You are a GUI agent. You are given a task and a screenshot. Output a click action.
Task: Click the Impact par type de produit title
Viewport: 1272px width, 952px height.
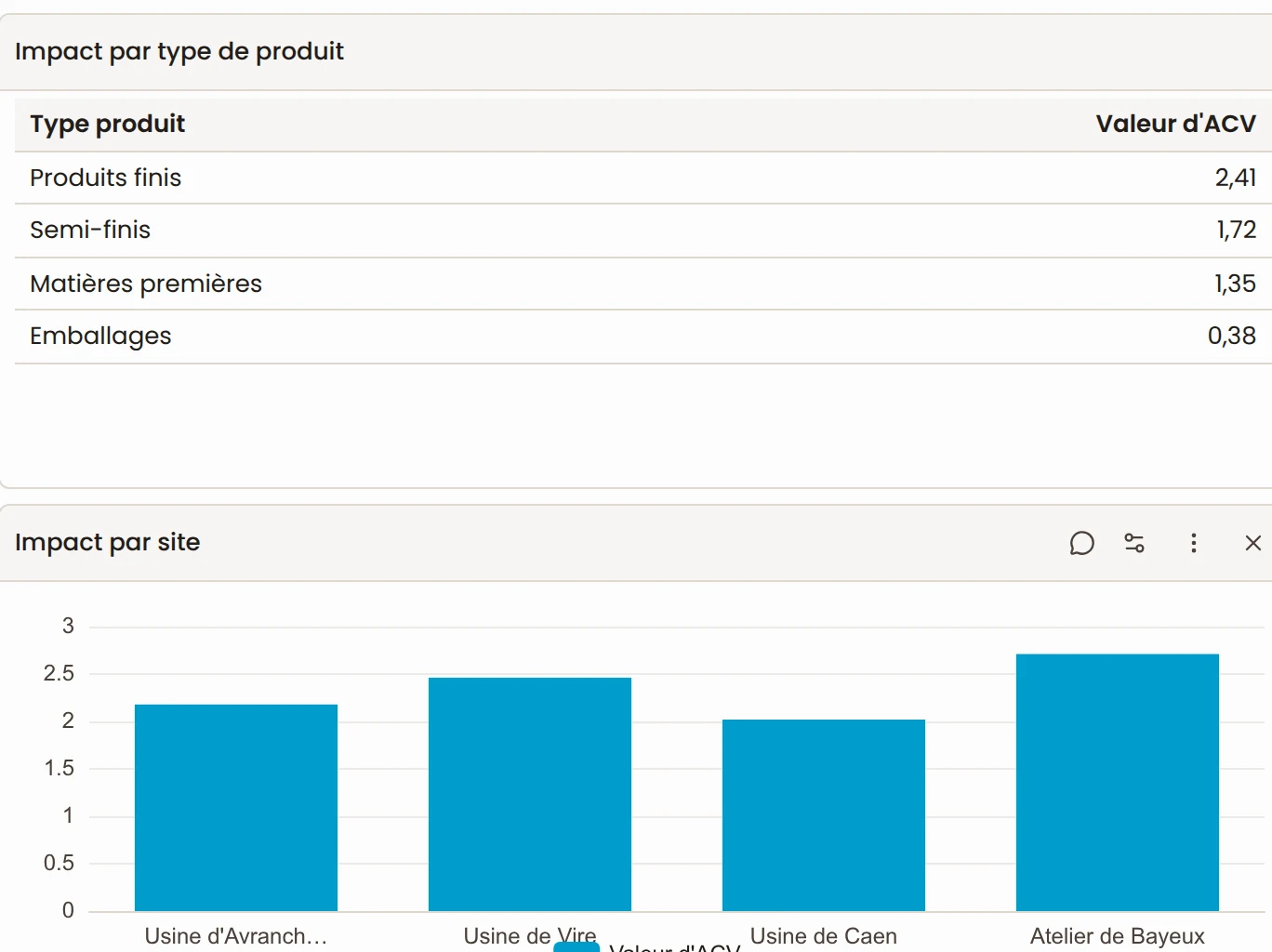coord(179,51)
